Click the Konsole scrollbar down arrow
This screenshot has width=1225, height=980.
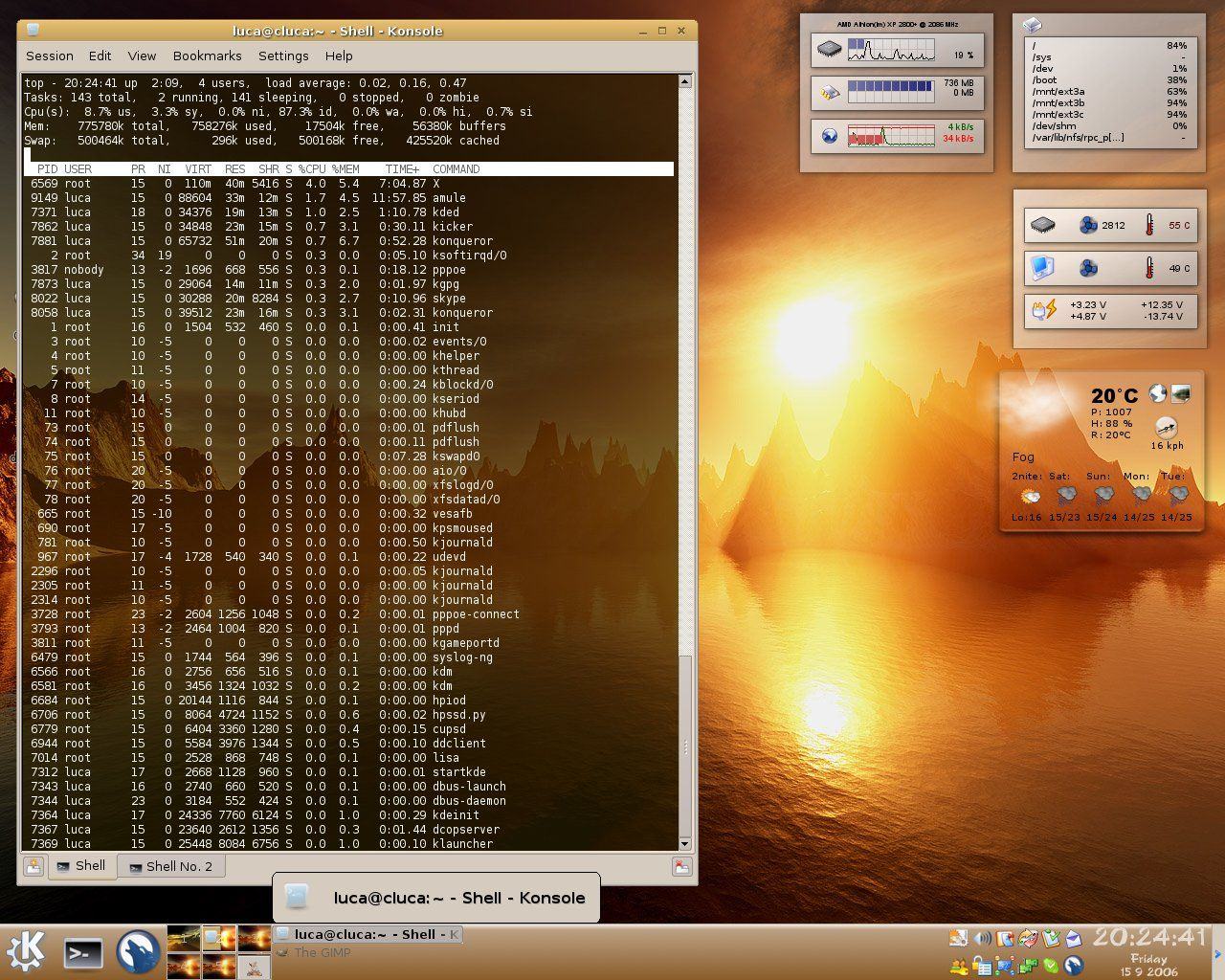pos(684,843)
